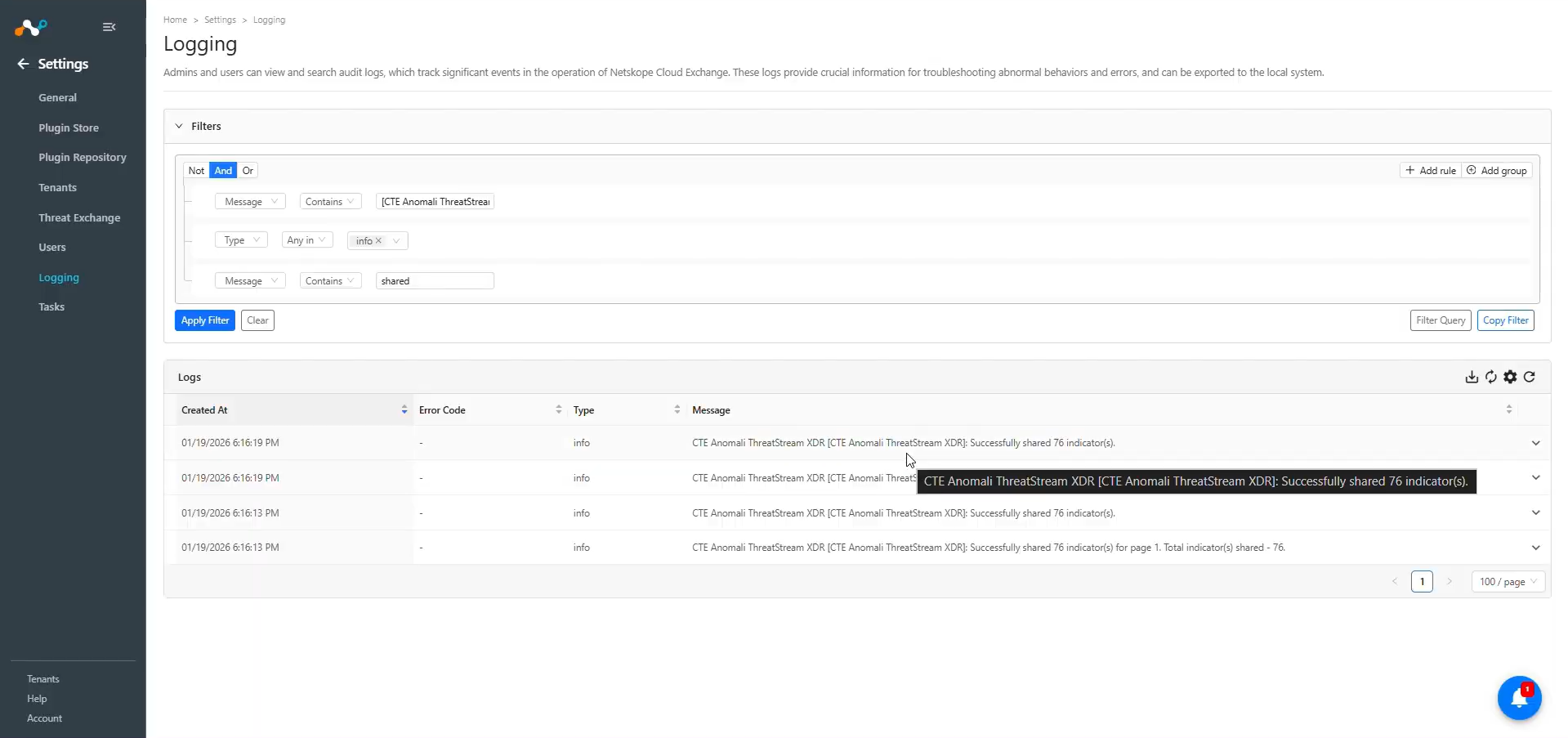Select Logging in the sidebar

[59, 277]
